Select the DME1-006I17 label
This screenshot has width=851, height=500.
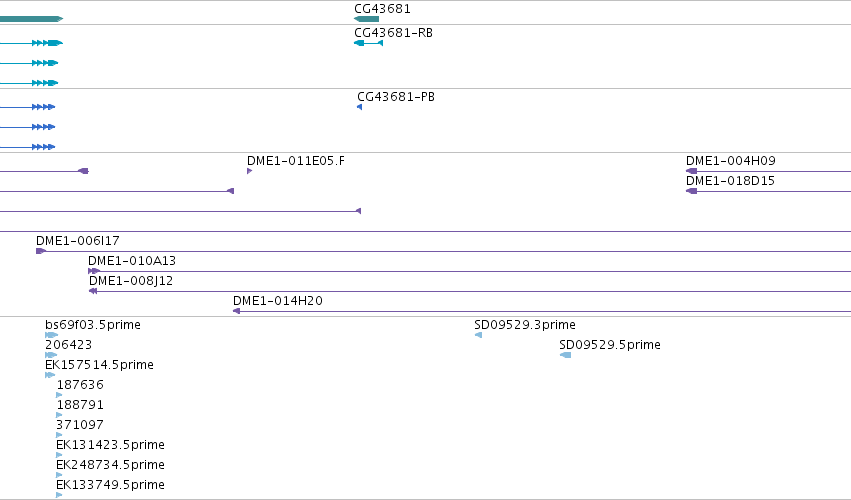[x=78, y=240]
